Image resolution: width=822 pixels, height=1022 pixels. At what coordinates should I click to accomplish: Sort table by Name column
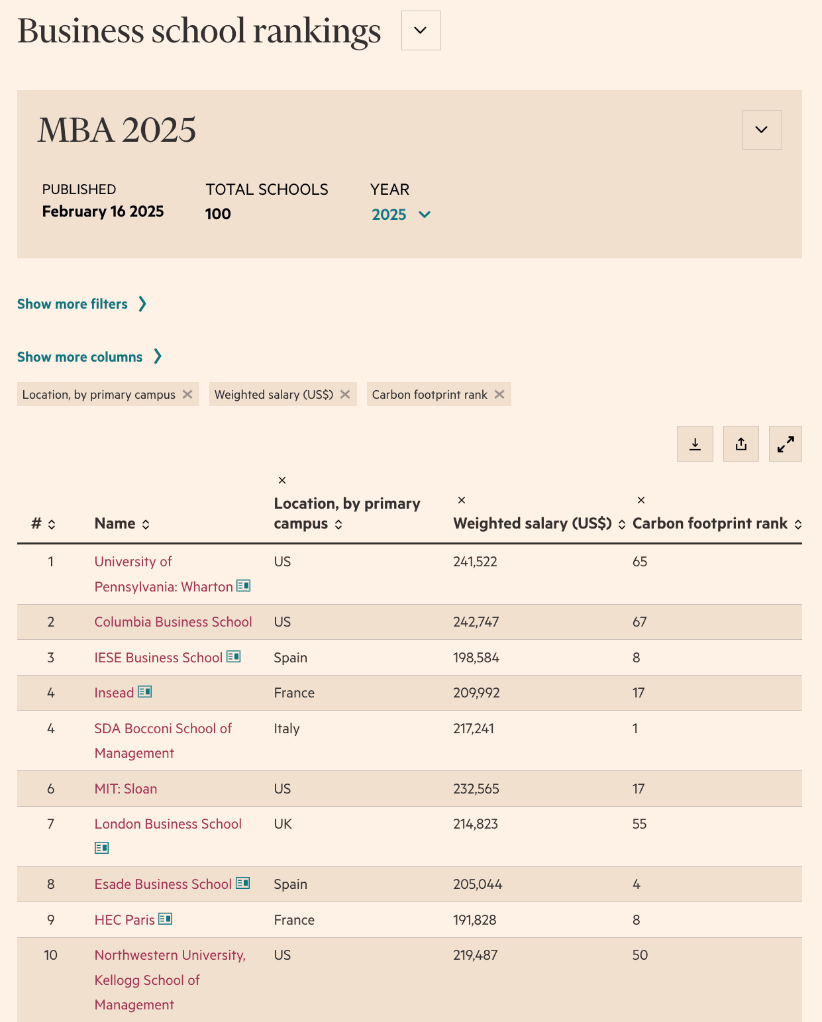tap(122, 524)
